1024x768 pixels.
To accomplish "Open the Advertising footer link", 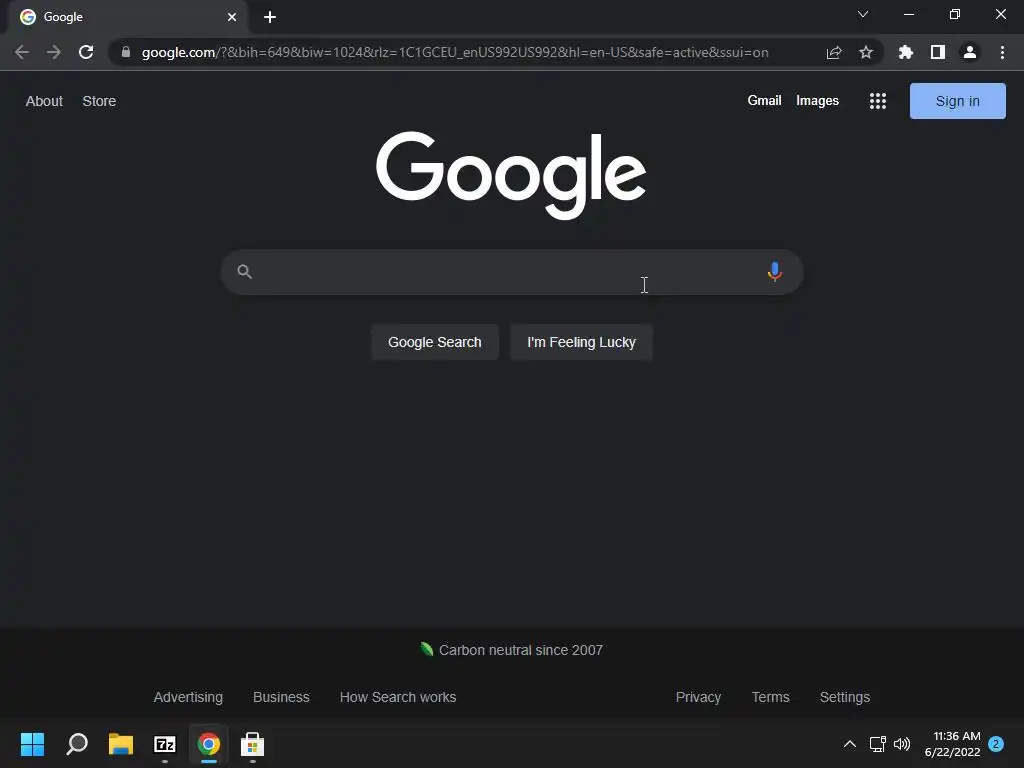I will [188, 697].
